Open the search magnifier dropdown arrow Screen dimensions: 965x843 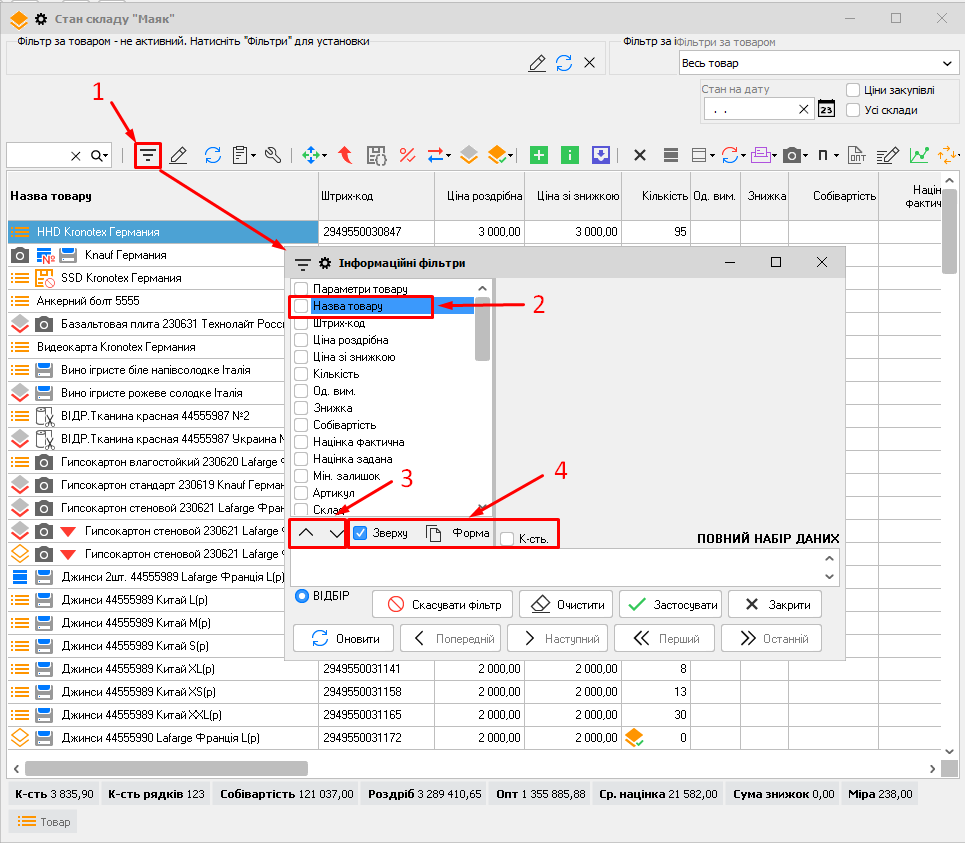106,156
